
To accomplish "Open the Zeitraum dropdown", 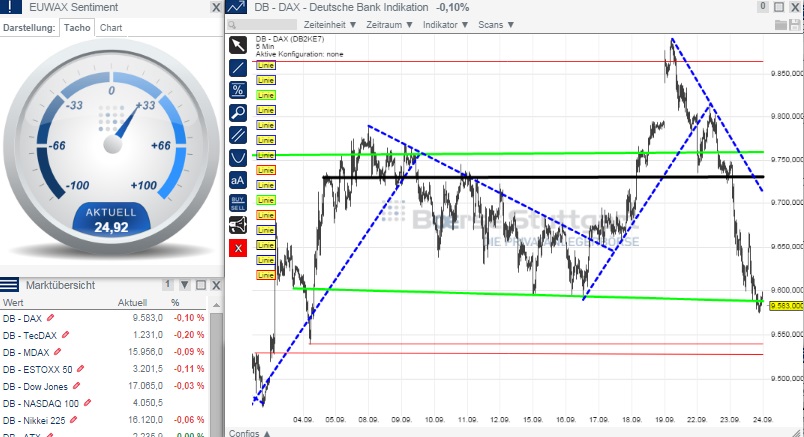I will 389,25.
